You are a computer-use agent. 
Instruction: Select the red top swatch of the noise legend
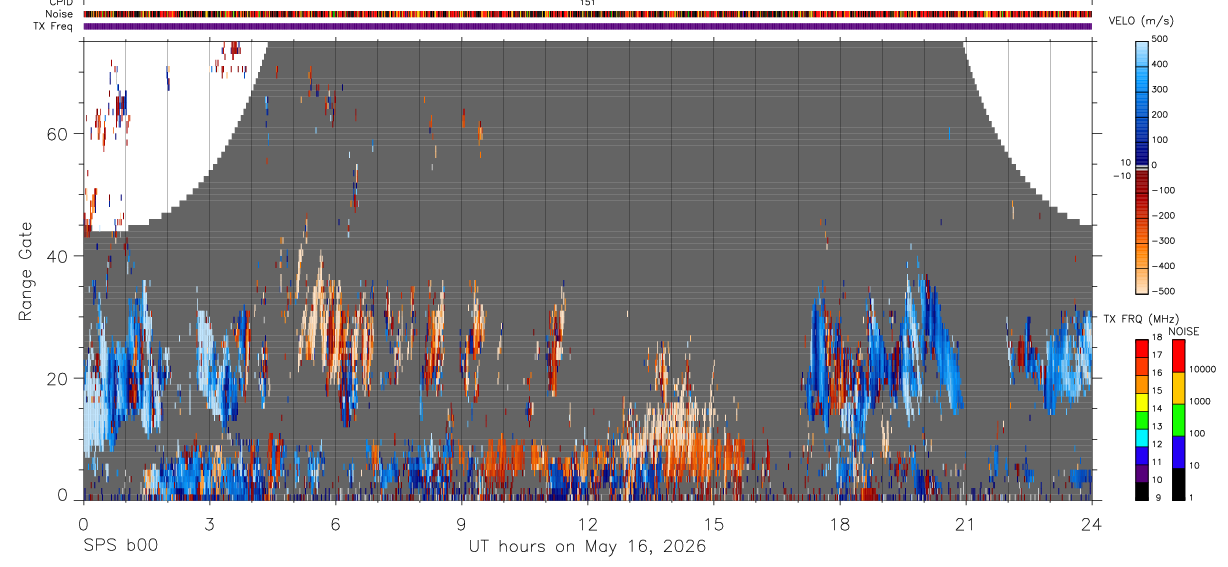coord(1177,356)
